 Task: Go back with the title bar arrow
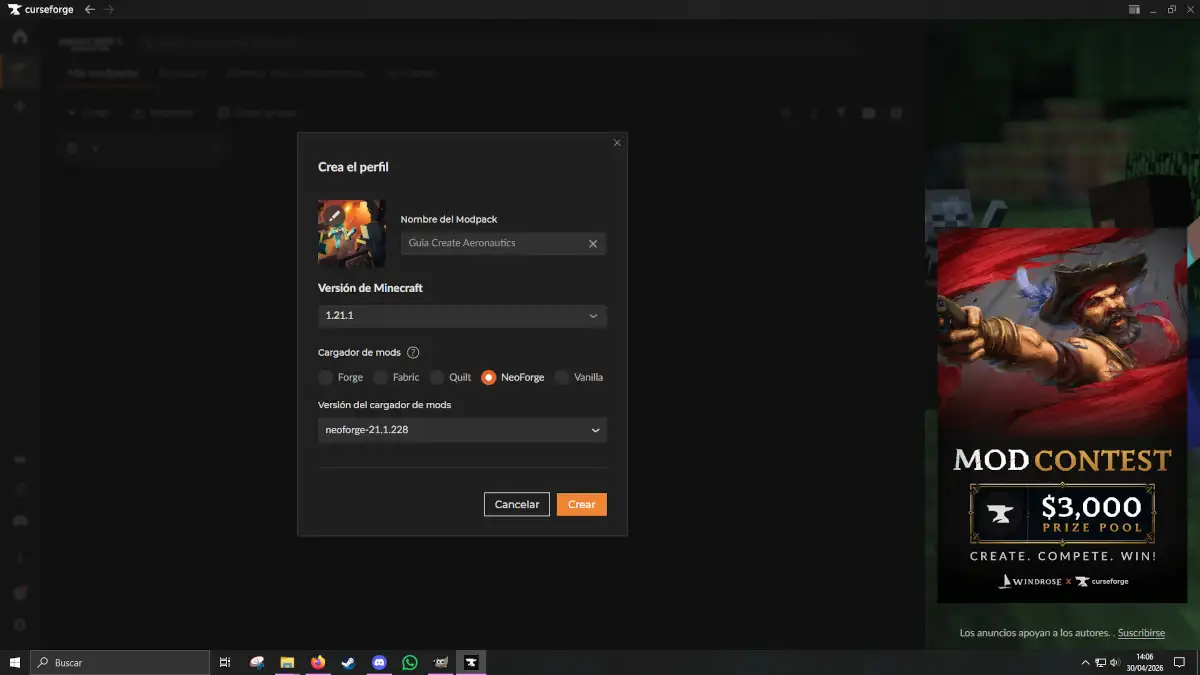(90, 9)
